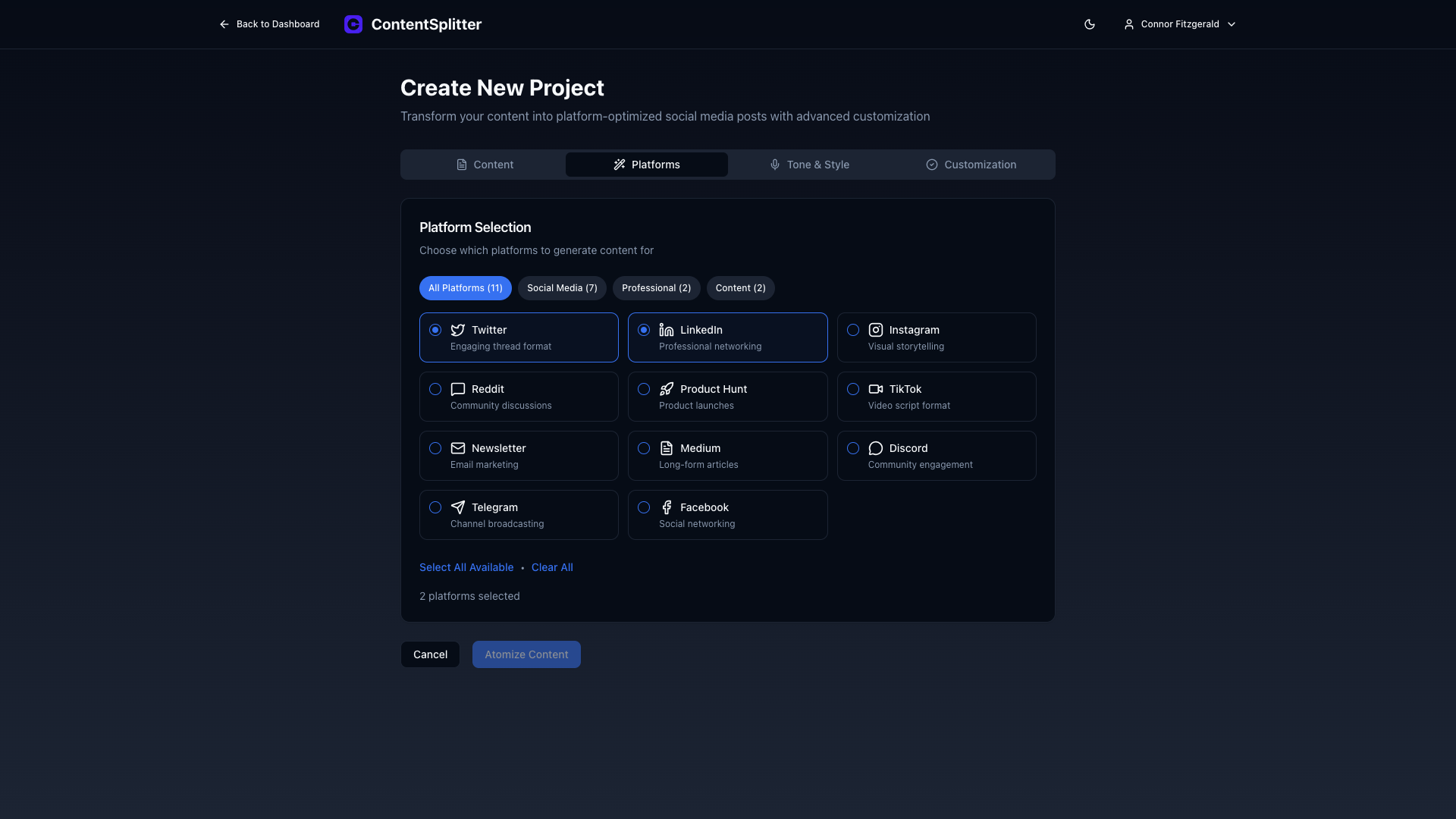
Task: Click 'Social networking' description text
Action: point(696,524)
